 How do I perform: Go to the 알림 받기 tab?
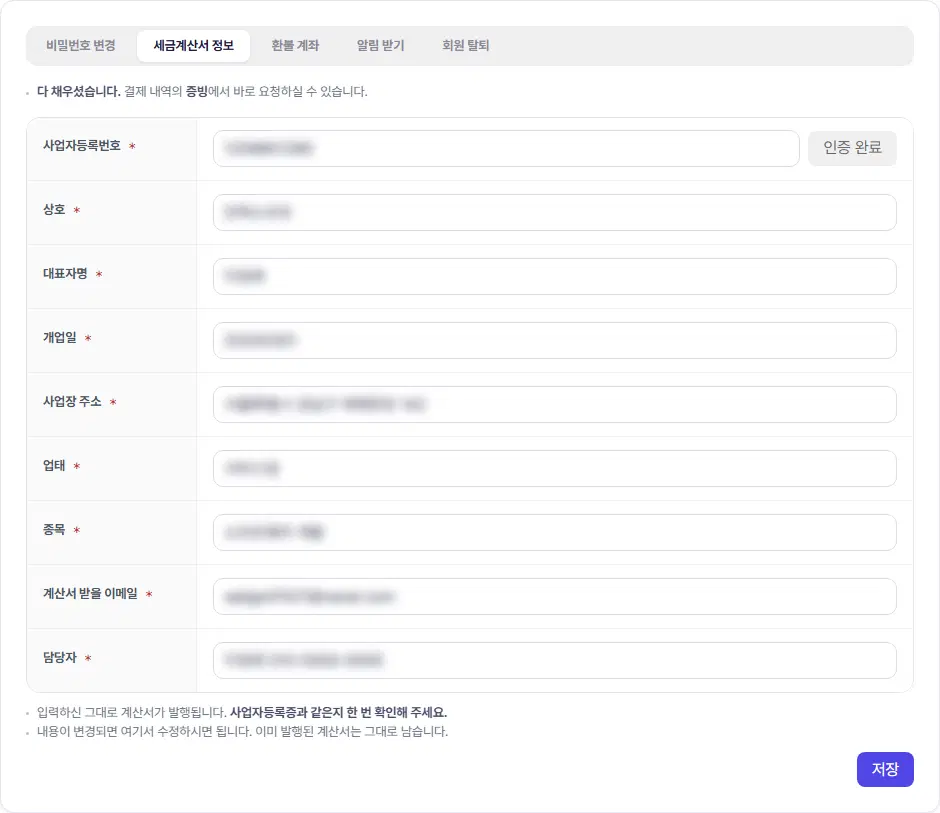381,46
